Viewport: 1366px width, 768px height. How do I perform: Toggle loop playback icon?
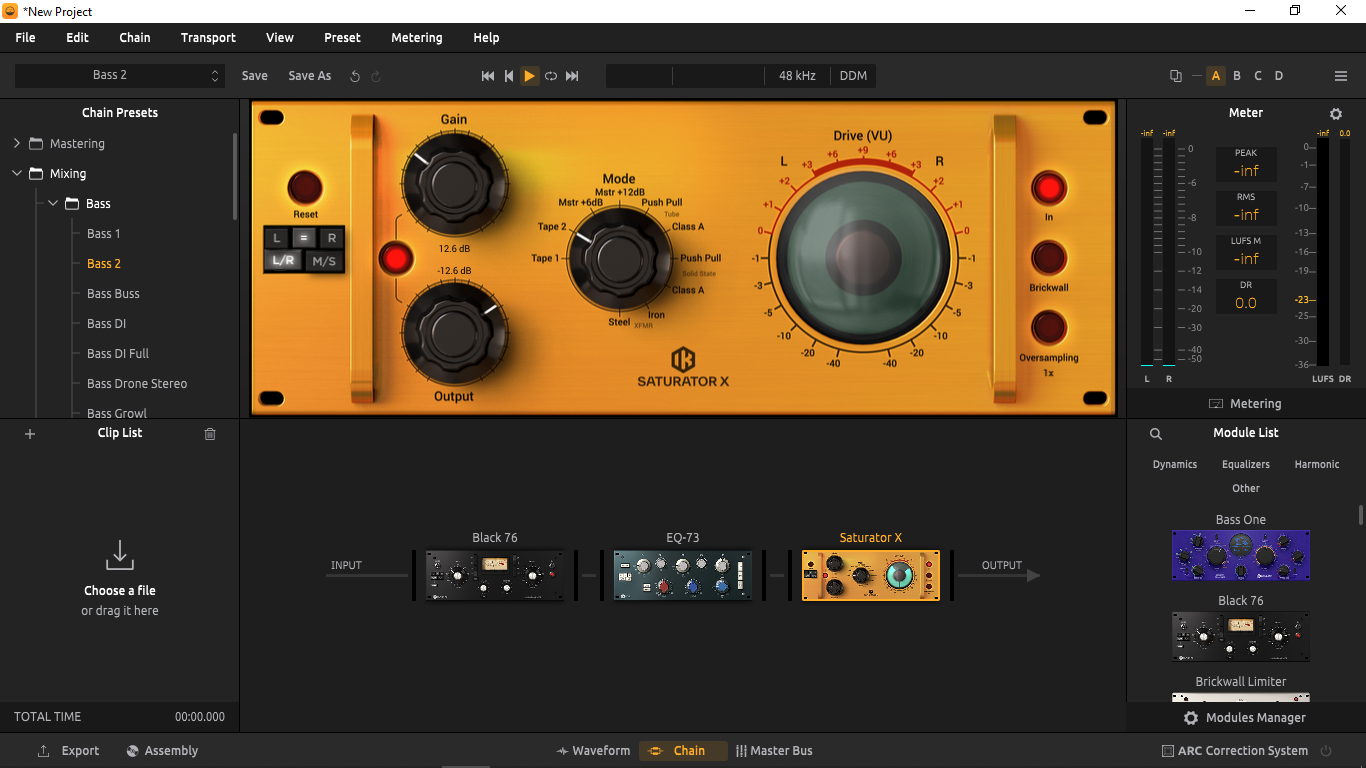click(551, 76)
